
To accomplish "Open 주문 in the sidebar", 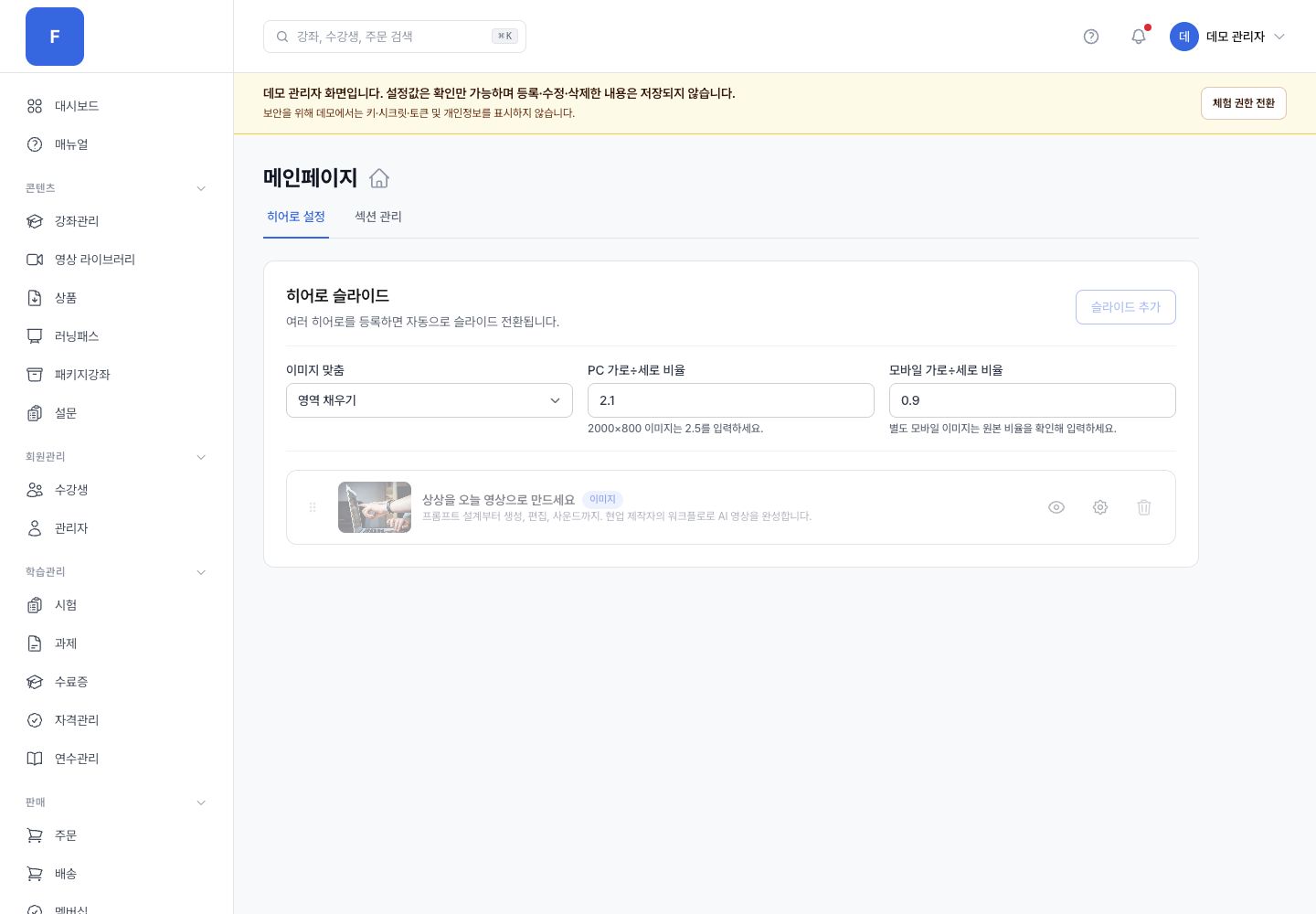I will 117,835.
